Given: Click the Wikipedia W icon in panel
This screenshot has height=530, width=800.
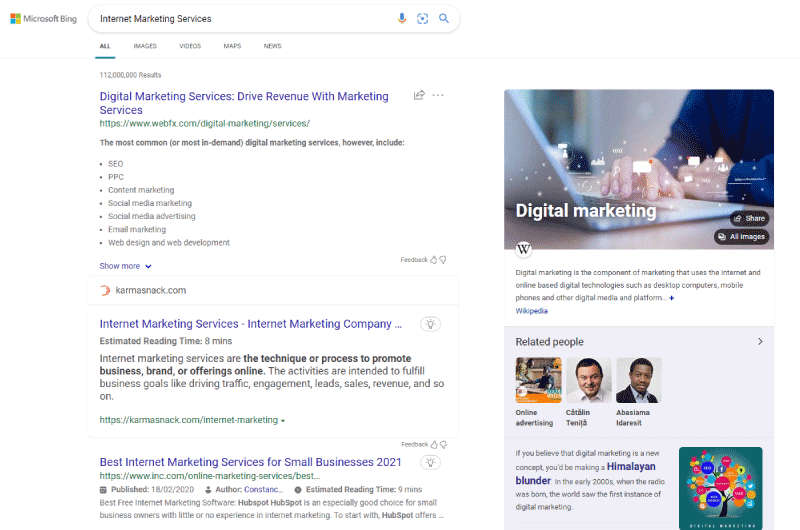Looking at the screenshot, I should click(x=523, y=249).
